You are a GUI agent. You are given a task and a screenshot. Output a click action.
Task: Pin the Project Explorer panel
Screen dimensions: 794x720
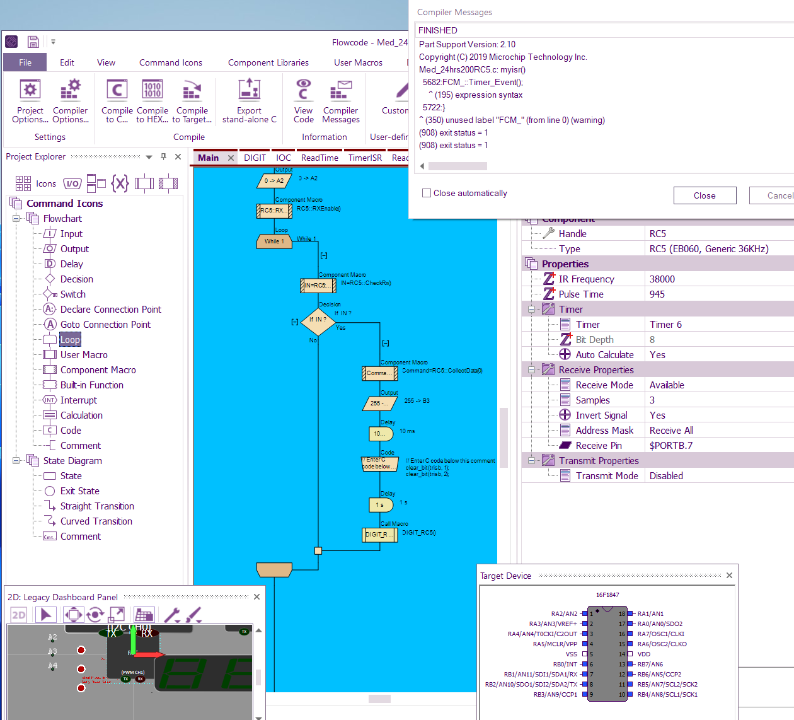pos(164,156)
